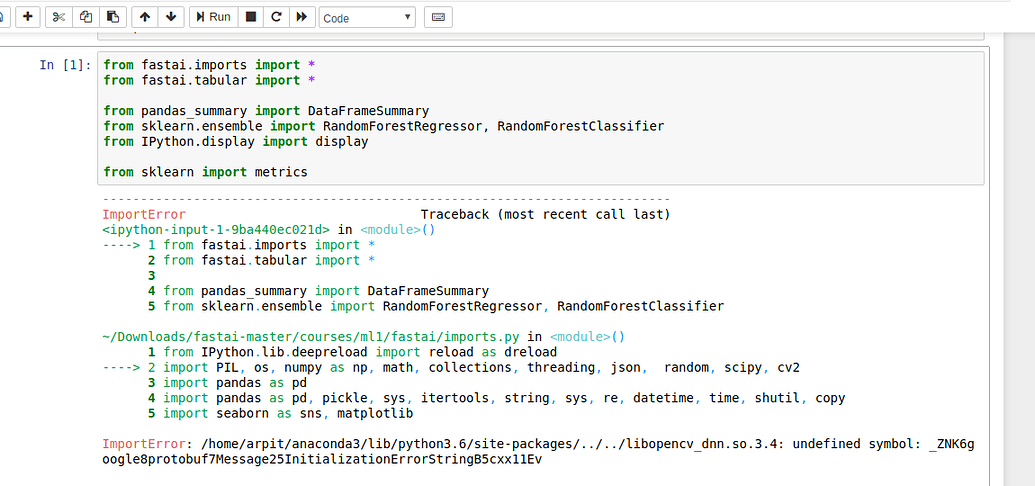Open the command palette keyboard icon
Image resolution: width=1035 pixels, height=486 pixels.
[x=437, y=17]
